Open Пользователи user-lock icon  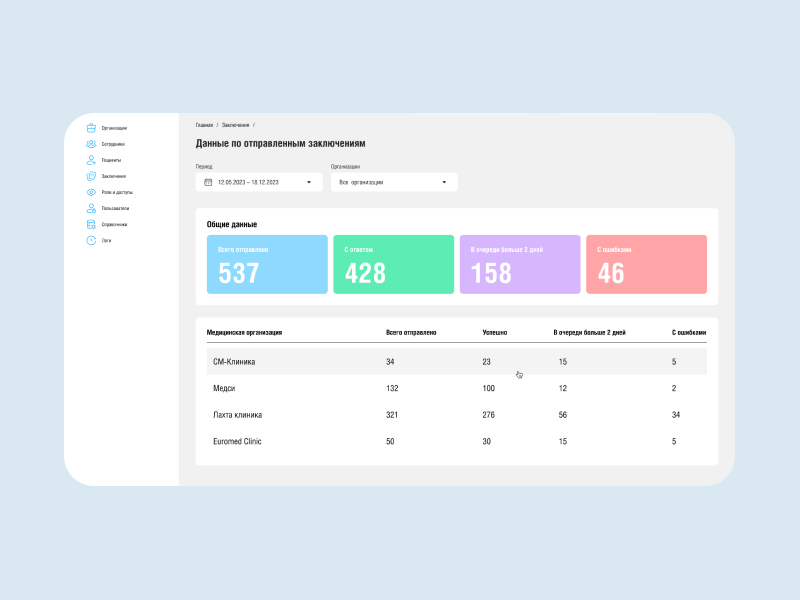click(91, 208)
